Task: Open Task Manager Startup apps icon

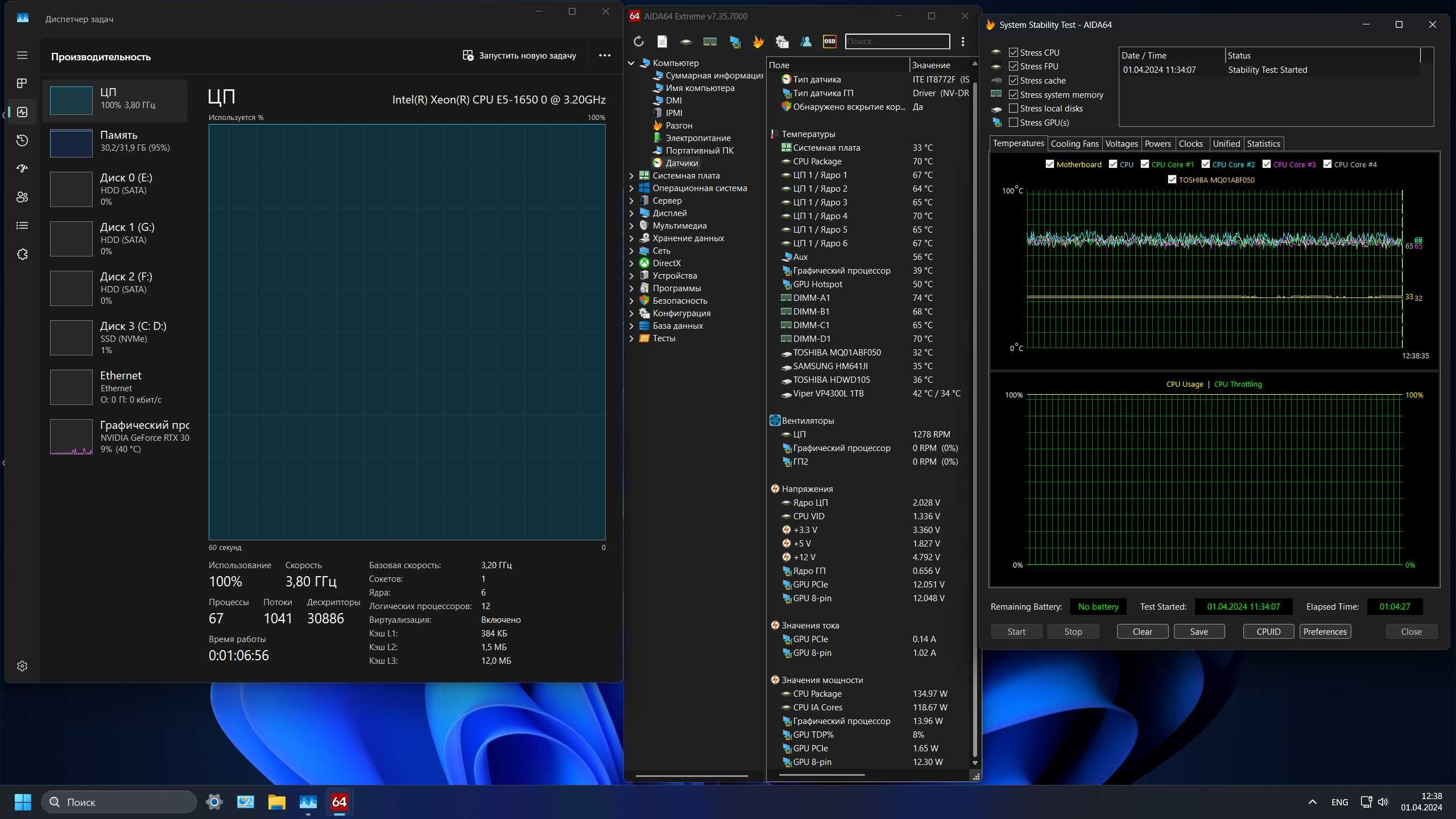Action: [22, 169]
